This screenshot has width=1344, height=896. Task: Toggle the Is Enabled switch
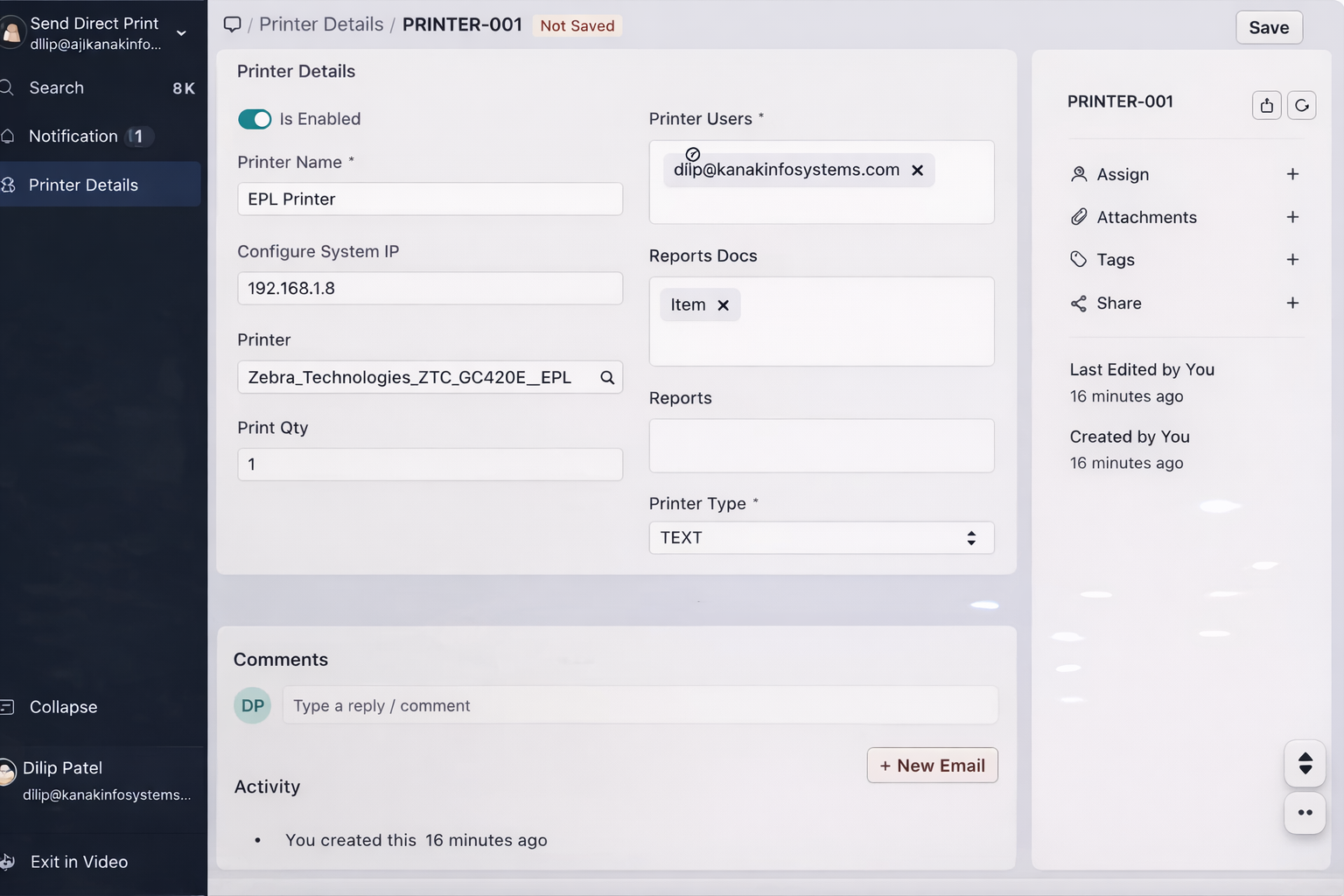(255, 119)
